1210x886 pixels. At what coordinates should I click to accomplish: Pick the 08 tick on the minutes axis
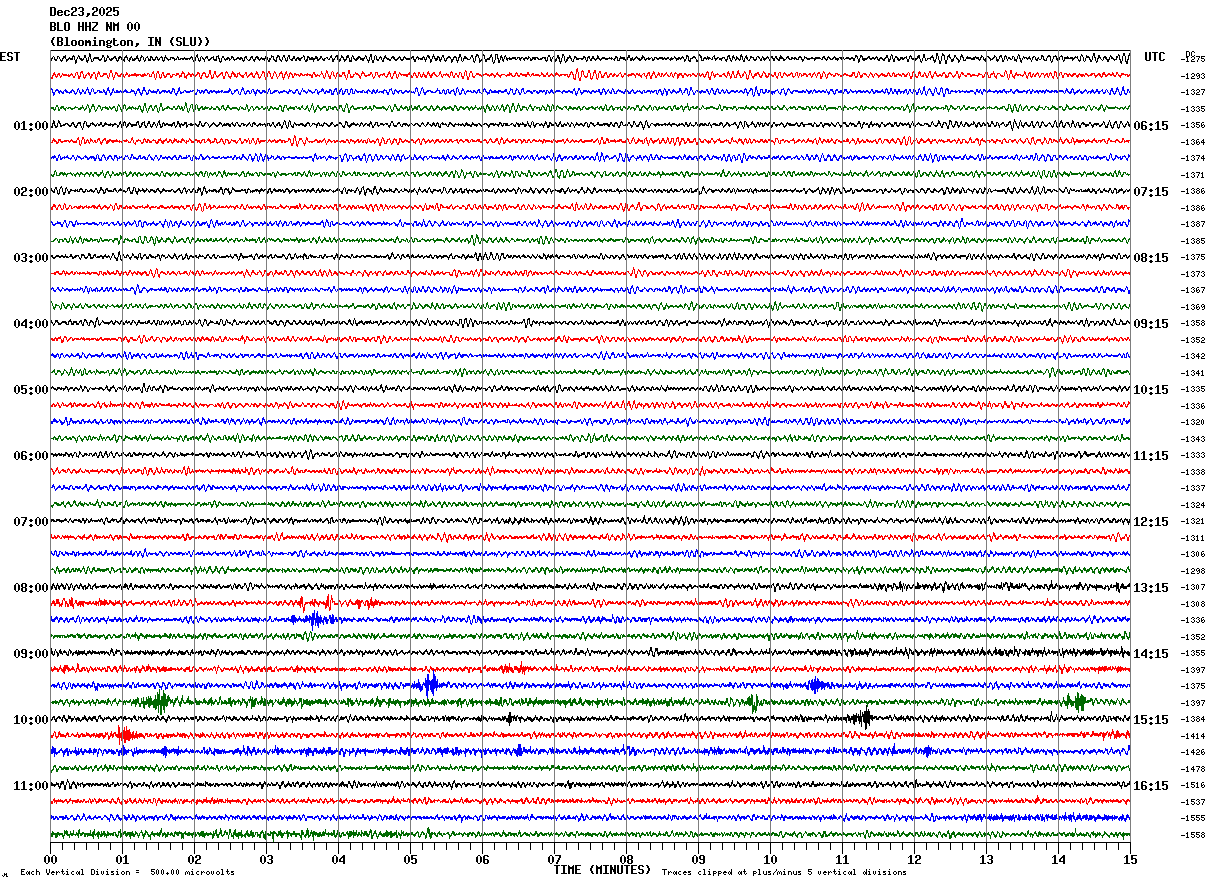click(x=626, y=859)
